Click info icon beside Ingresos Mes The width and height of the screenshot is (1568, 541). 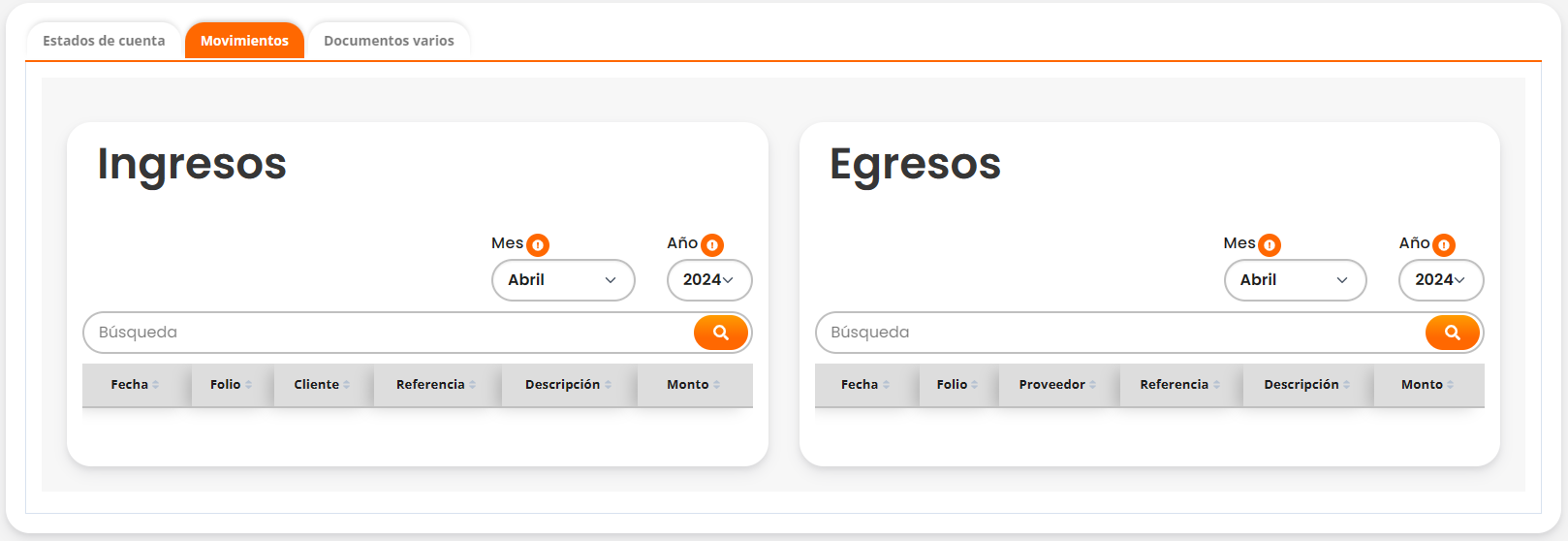pos(538,245)
